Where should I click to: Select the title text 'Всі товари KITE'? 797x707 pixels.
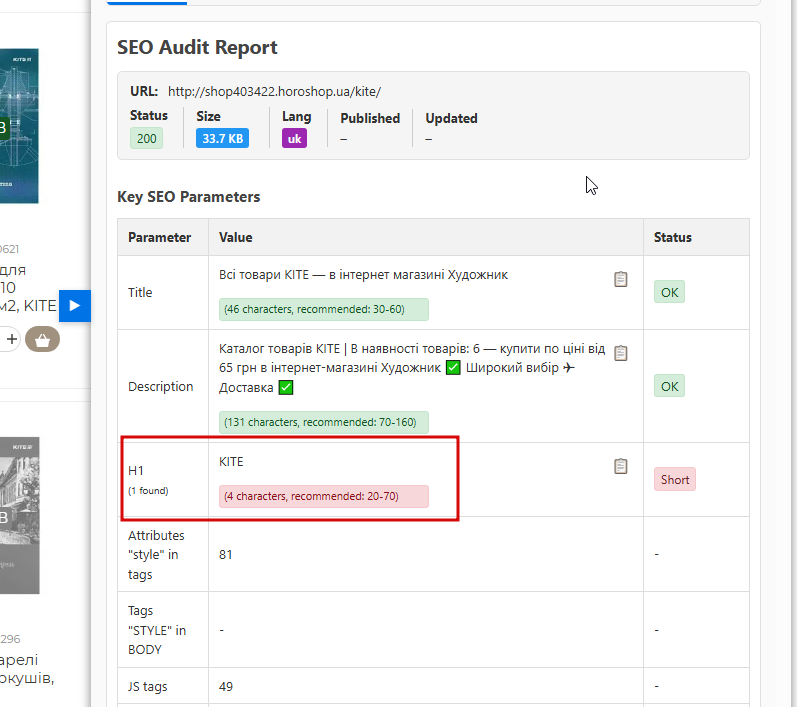click(264, 274)
